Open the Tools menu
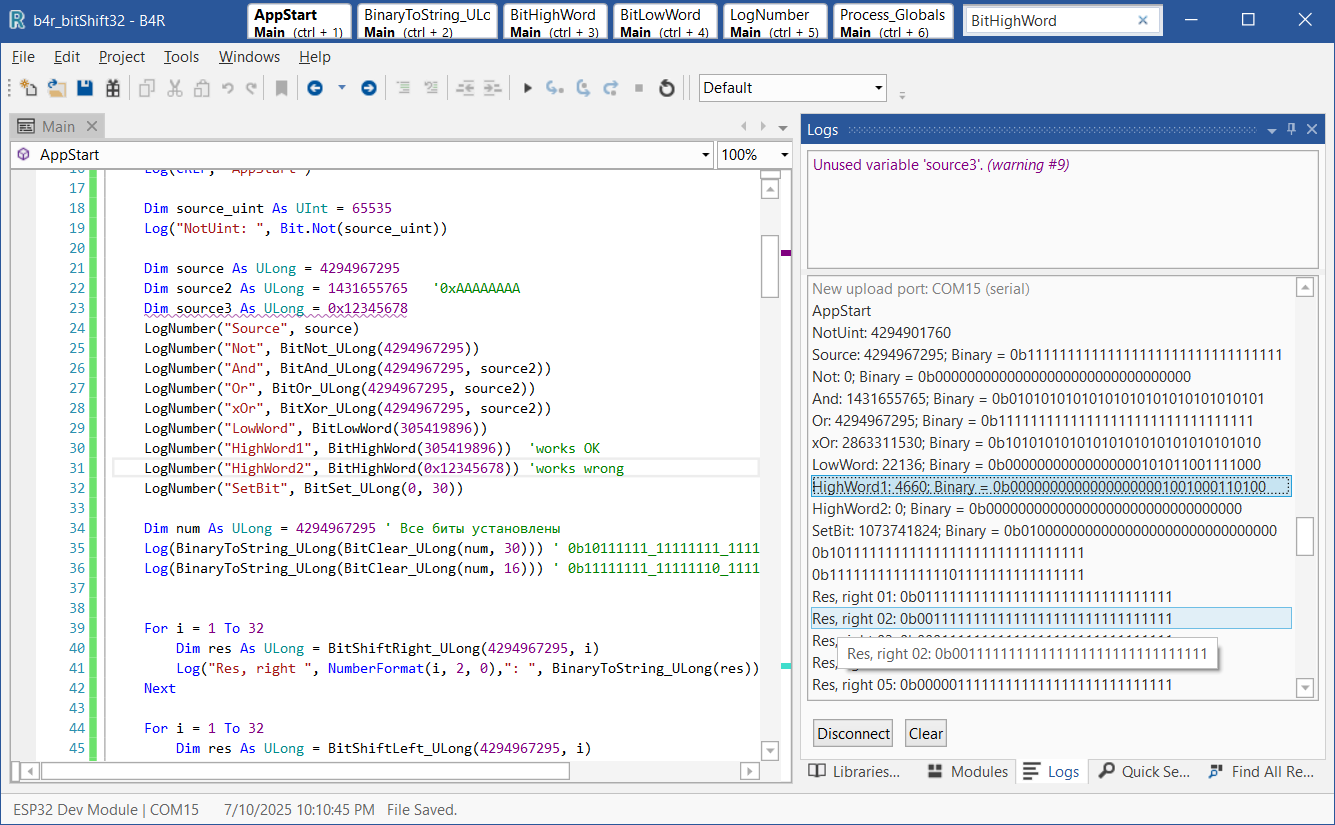Screen dimensions: 1335x825 [x=181, y=57]
